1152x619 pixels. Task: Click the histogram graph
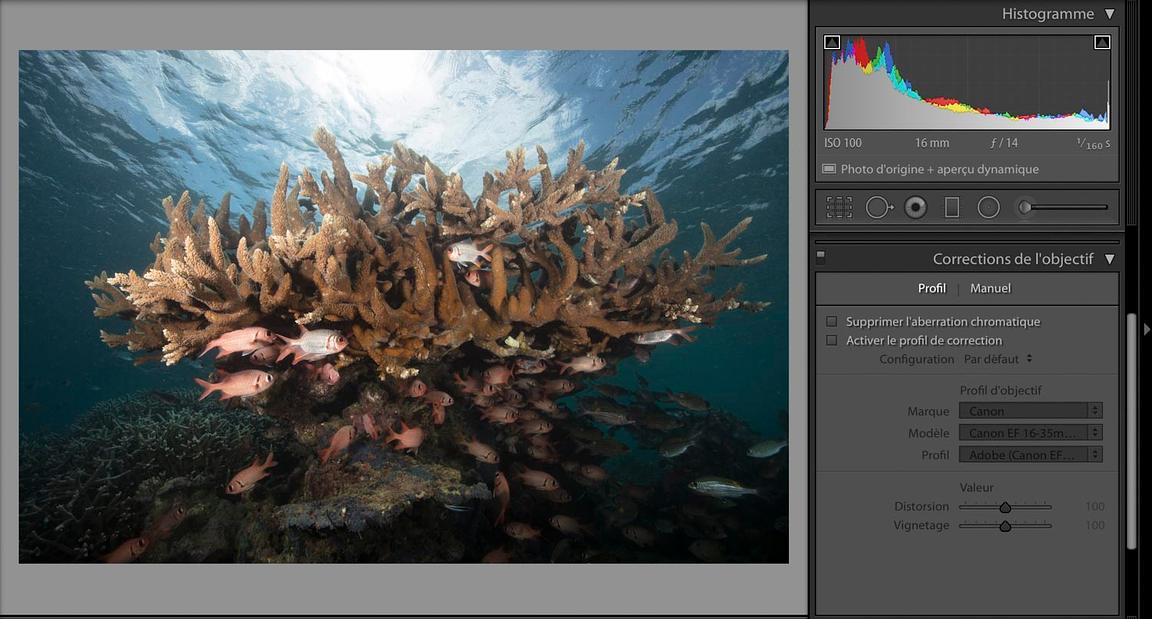pyautogui.click(x=967, y=82)
